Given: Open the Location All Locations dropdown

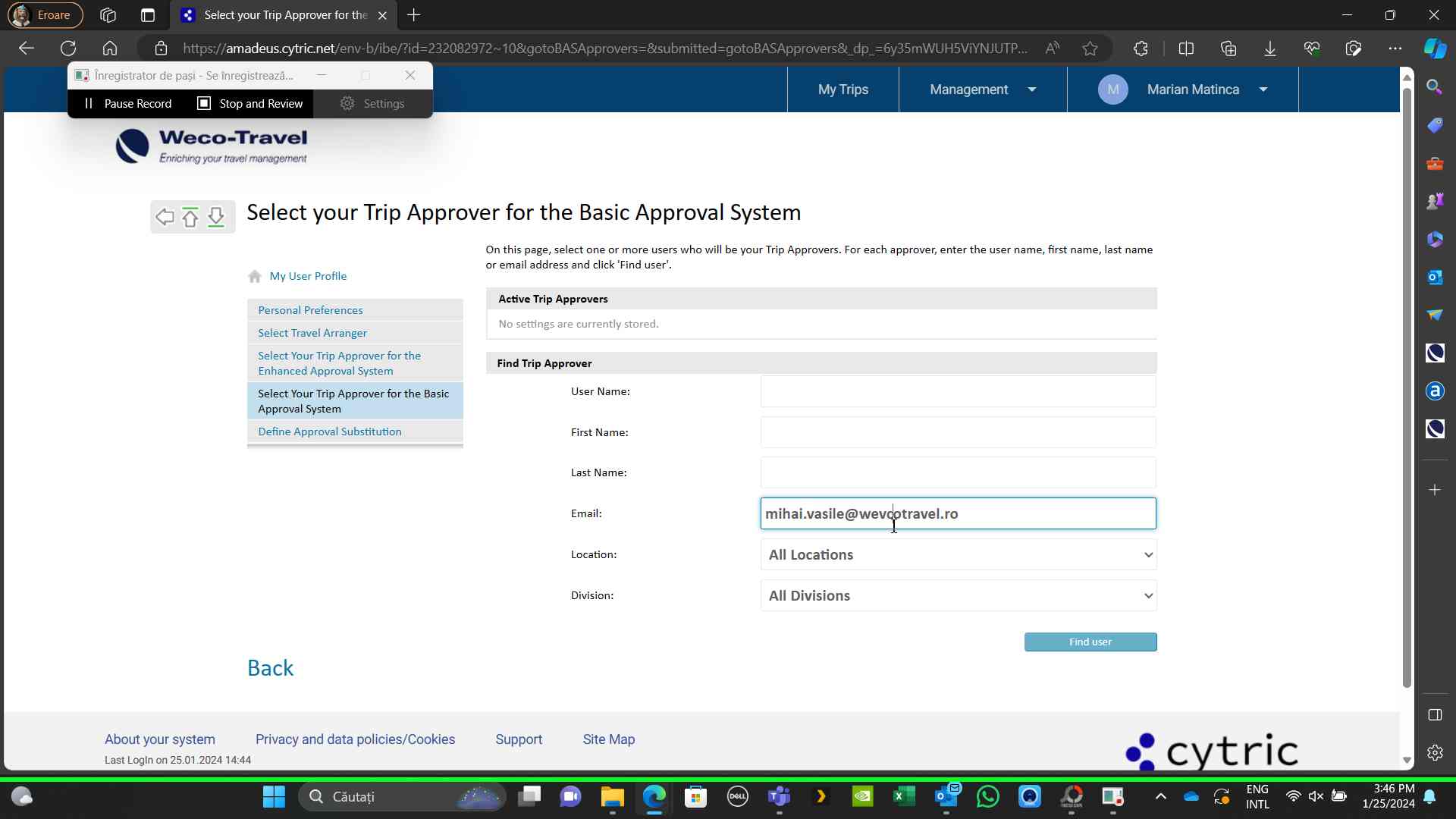Looking at the screenshot, I should (x=959, y=555).
